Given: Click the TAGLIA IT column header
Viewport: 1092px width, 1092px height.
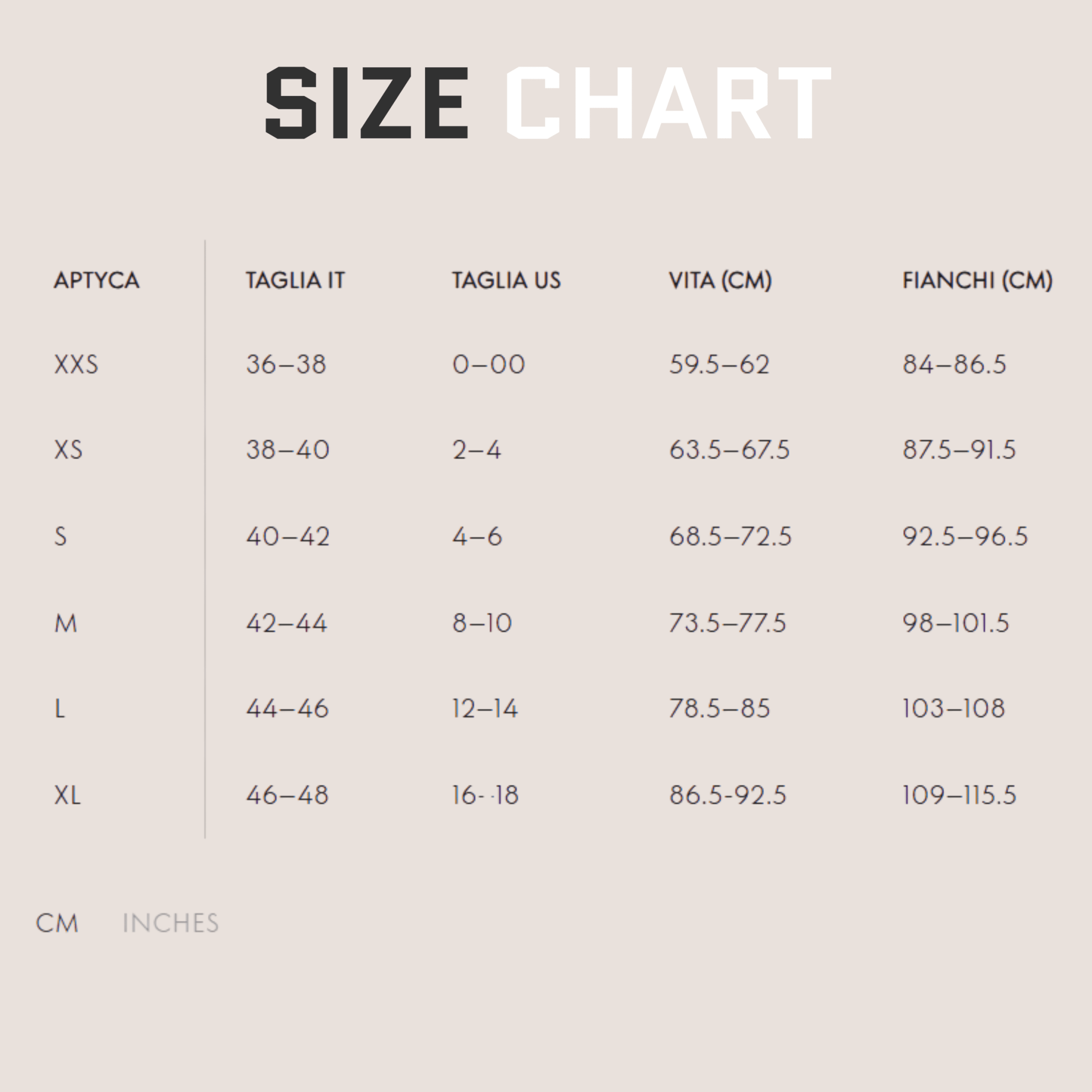Looking at the screenshot, I should click(x=295, y=280).
